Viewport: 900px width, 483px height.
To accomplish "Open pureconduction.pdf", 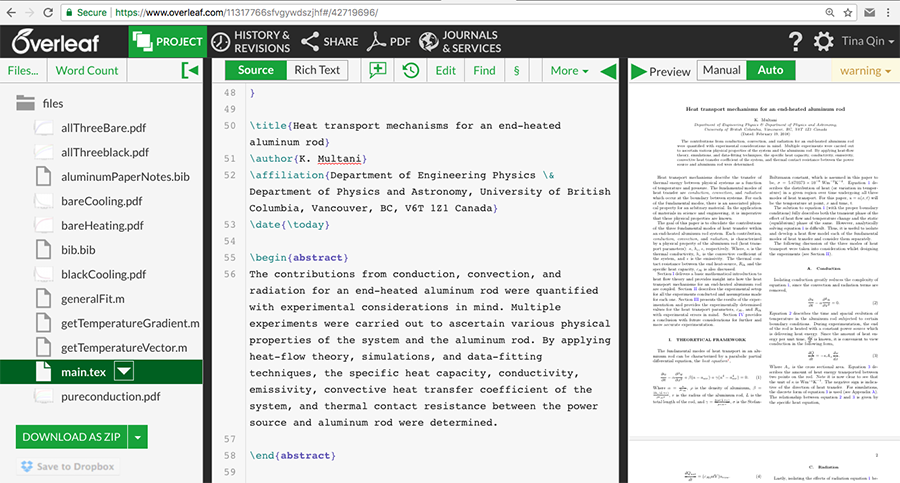I will point(111,396).
